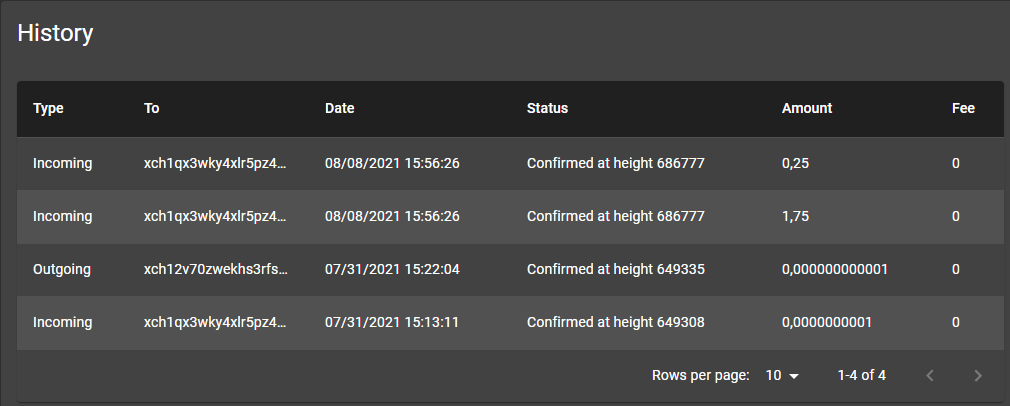Click address xch12v70zwekhs3rfs…
1010x406 pixels.
[x=216, y=269]
